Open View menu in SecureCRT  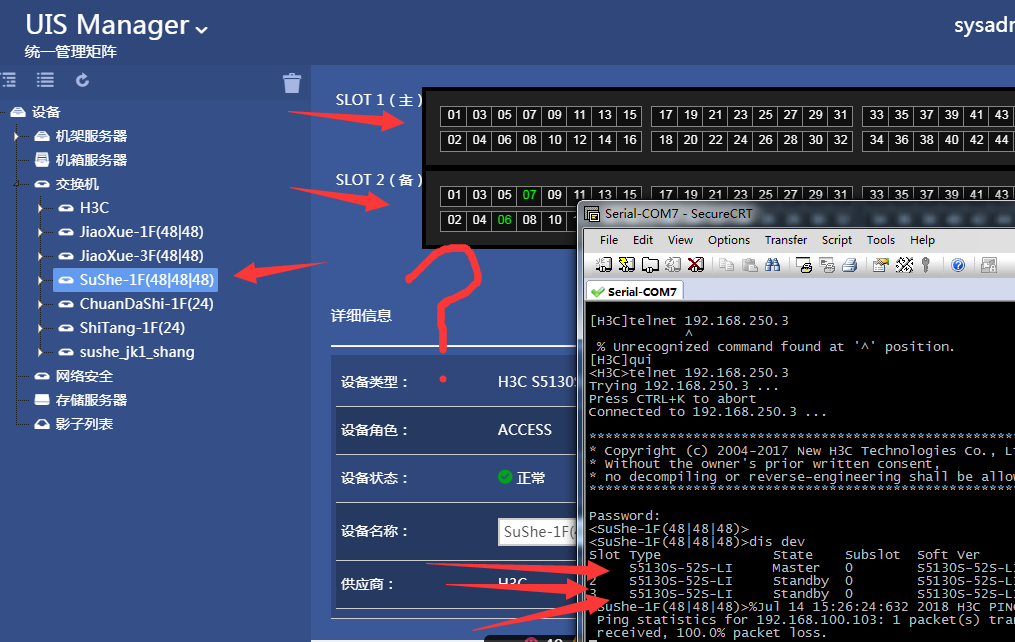click(680, 240)
